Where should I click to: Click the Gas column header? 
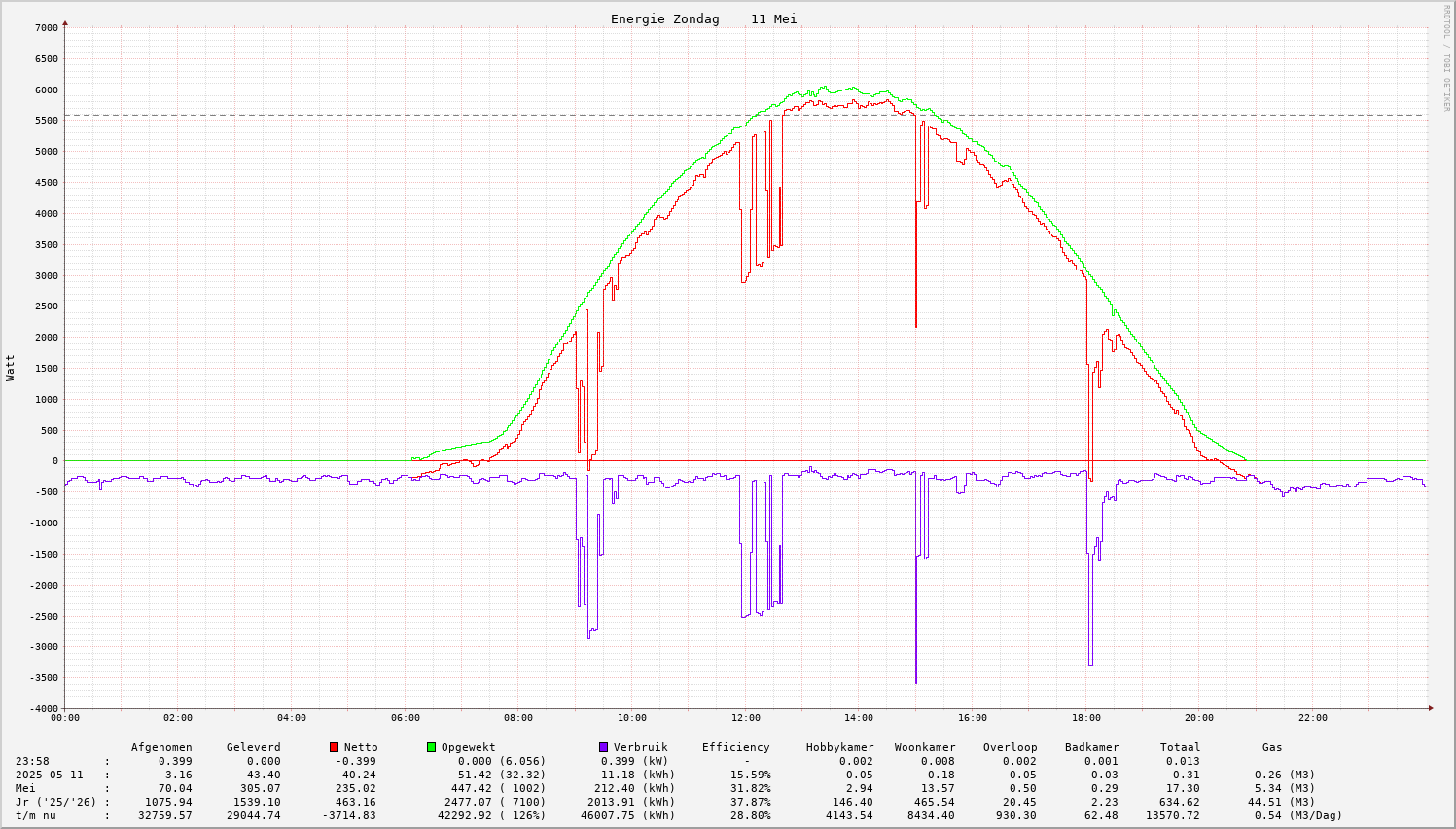click(1272, 747)
